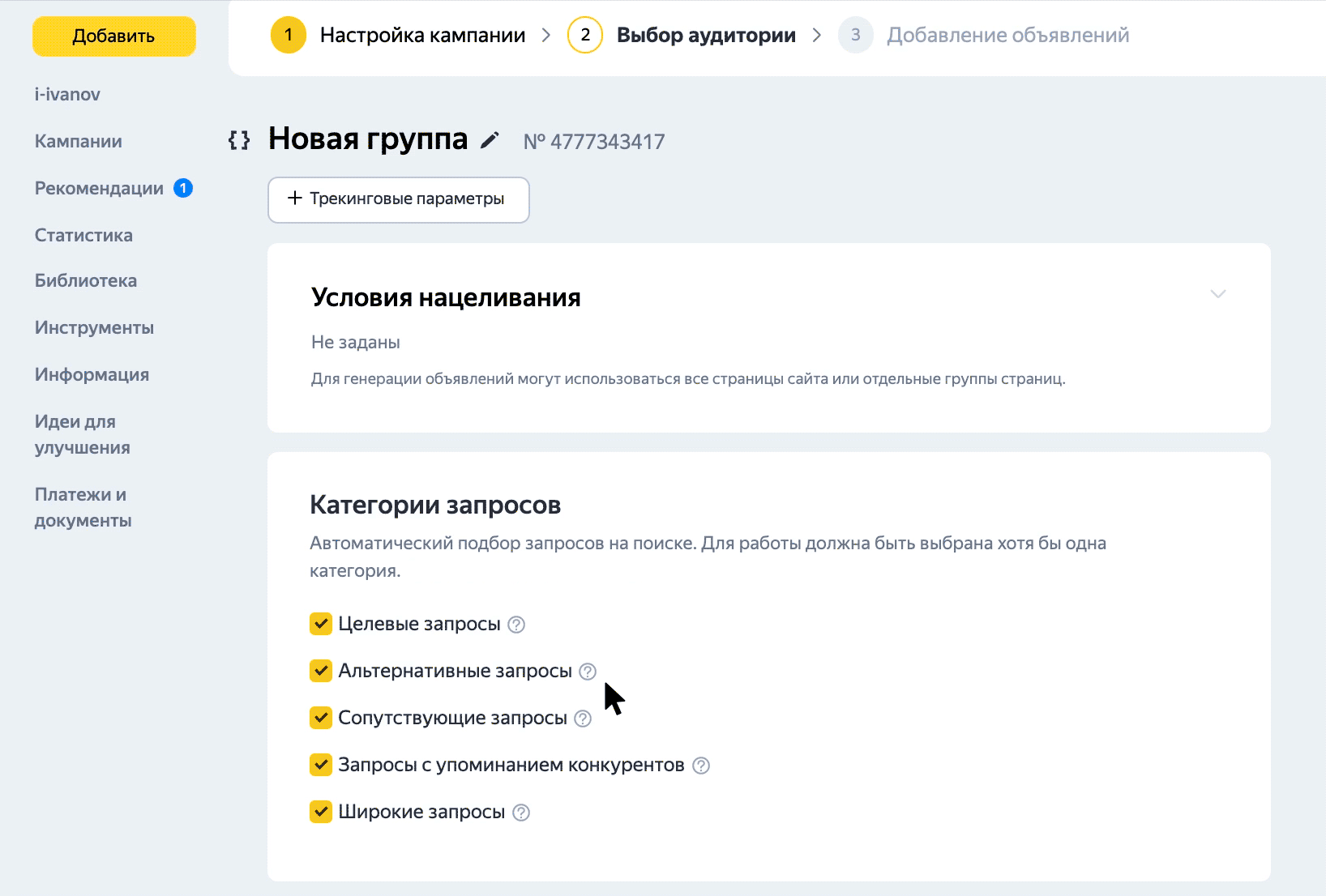1326x896 pixels.
Task: Click the Трекинговые параметры button
Action: click(x=398, y=199)
